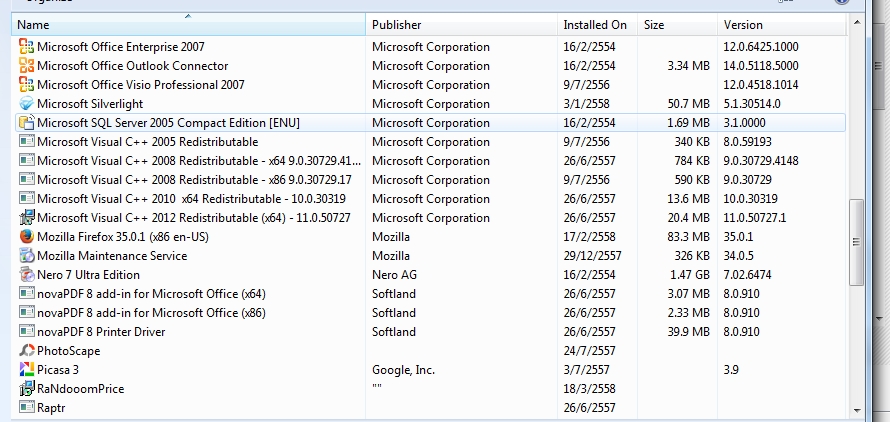Click the list scrollbar down arrow
Viewport: 890px width, 422px height.
(857, 410)
